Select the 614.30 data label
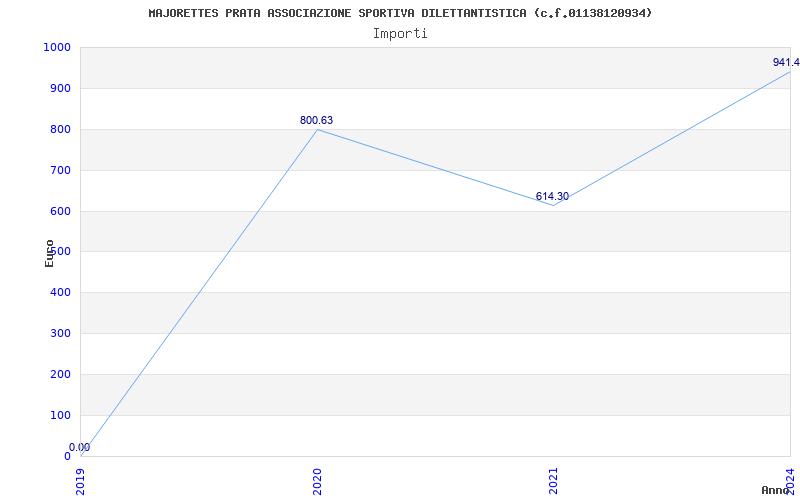Viewport: 800px width, 500px height. [552, 196]
